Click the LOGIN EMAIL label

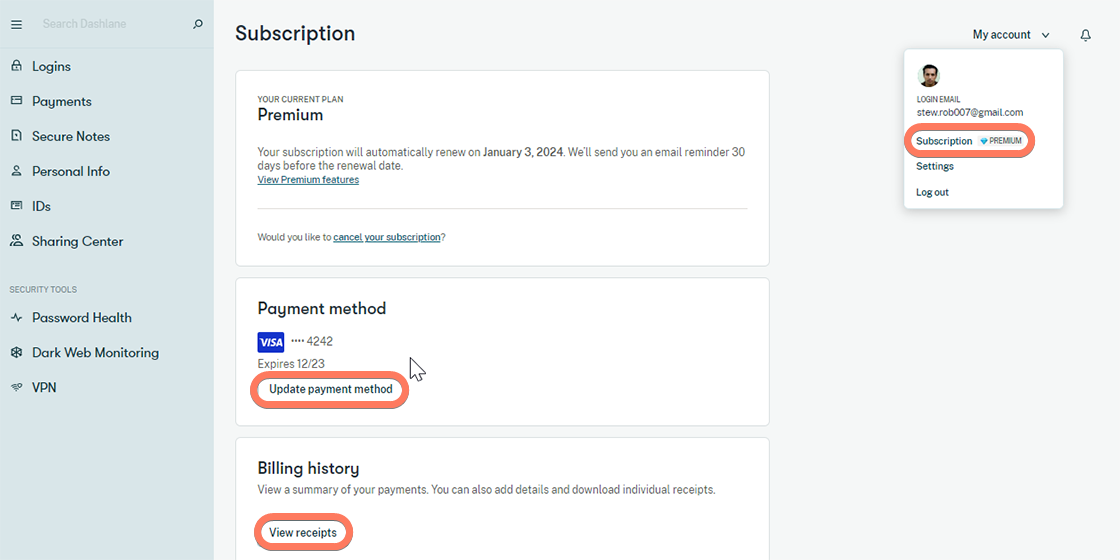tap(939, 100)
